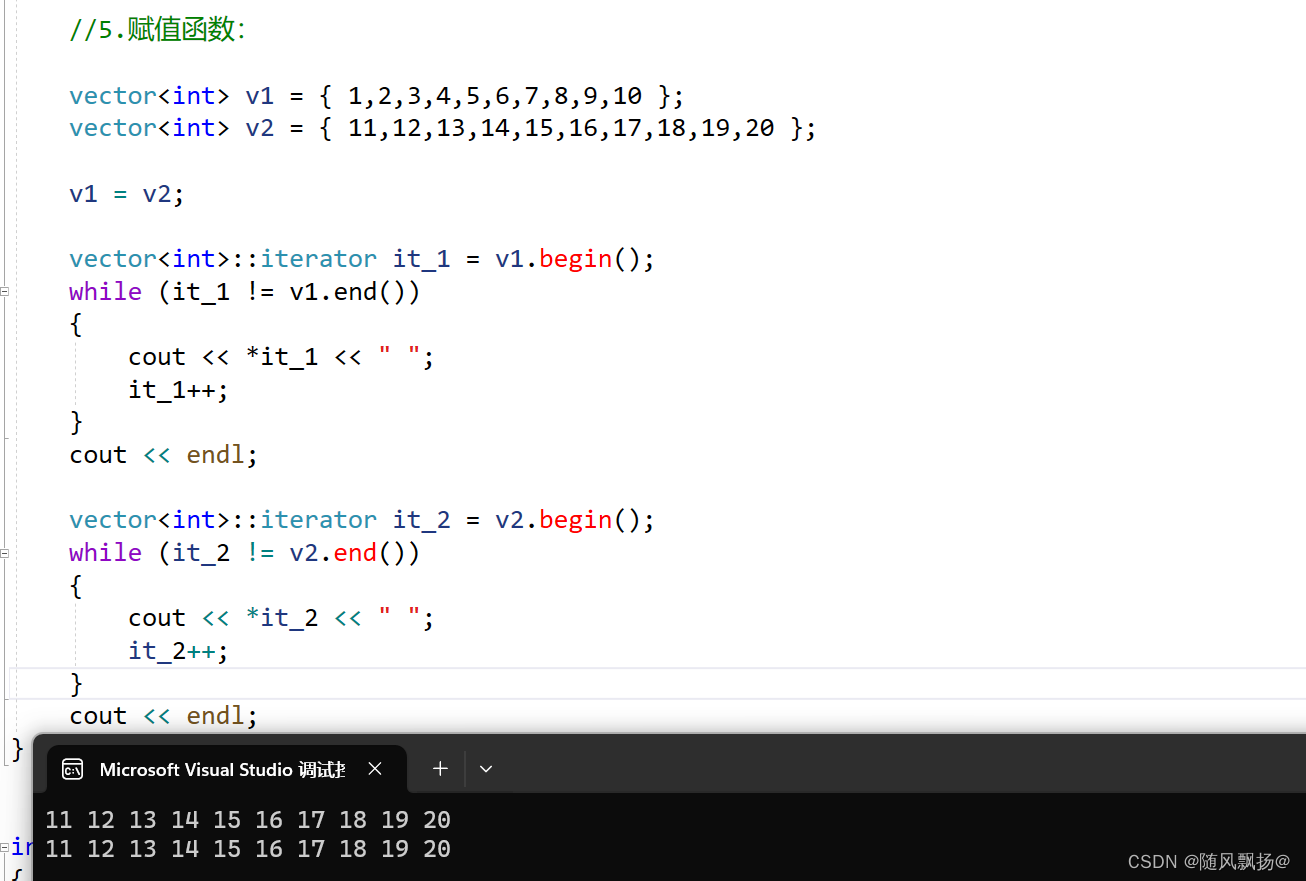Viewport: 1306px width, 881px height.
Task: Click the line cout << *it_1 << " ";
Action: [x=282, y=357]
